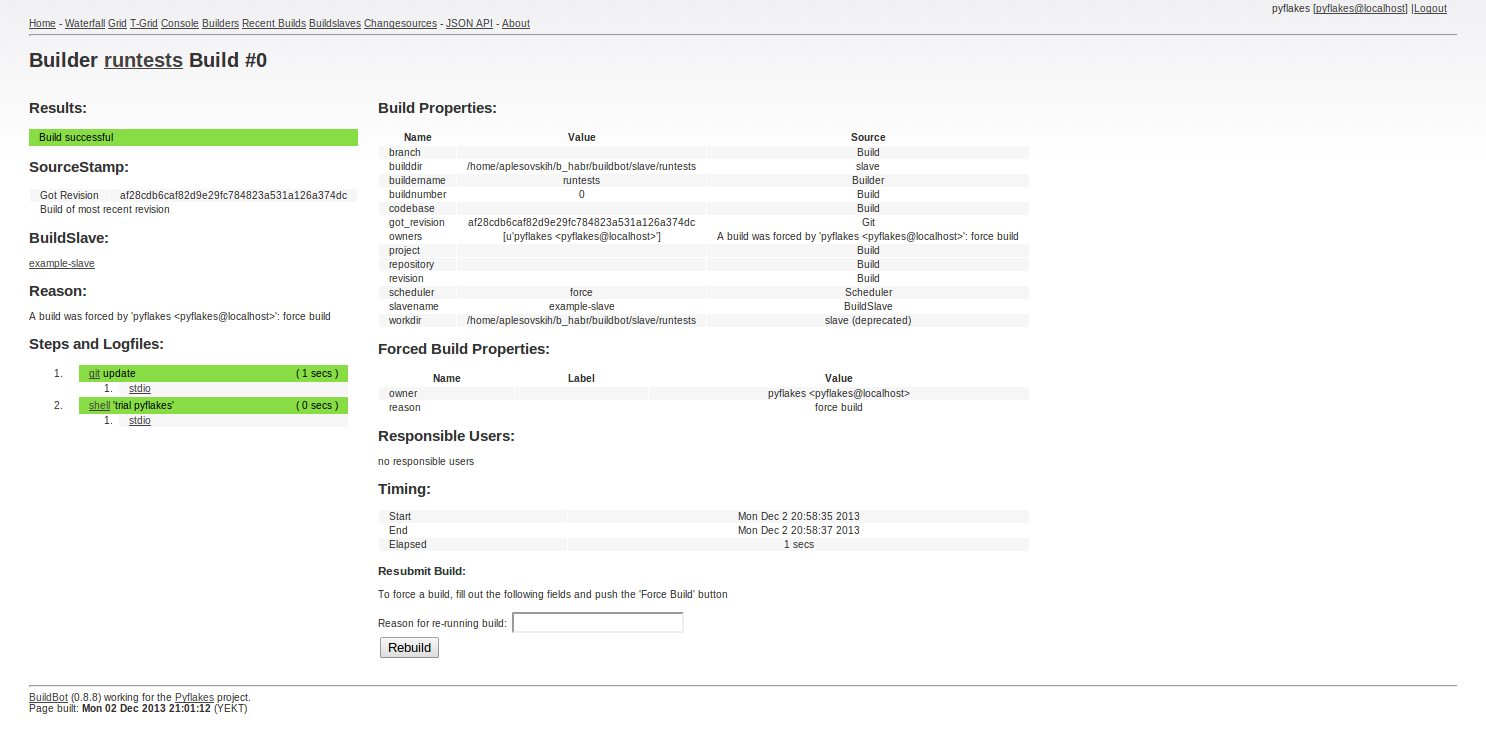Open the About page

[x=516, y=23]
